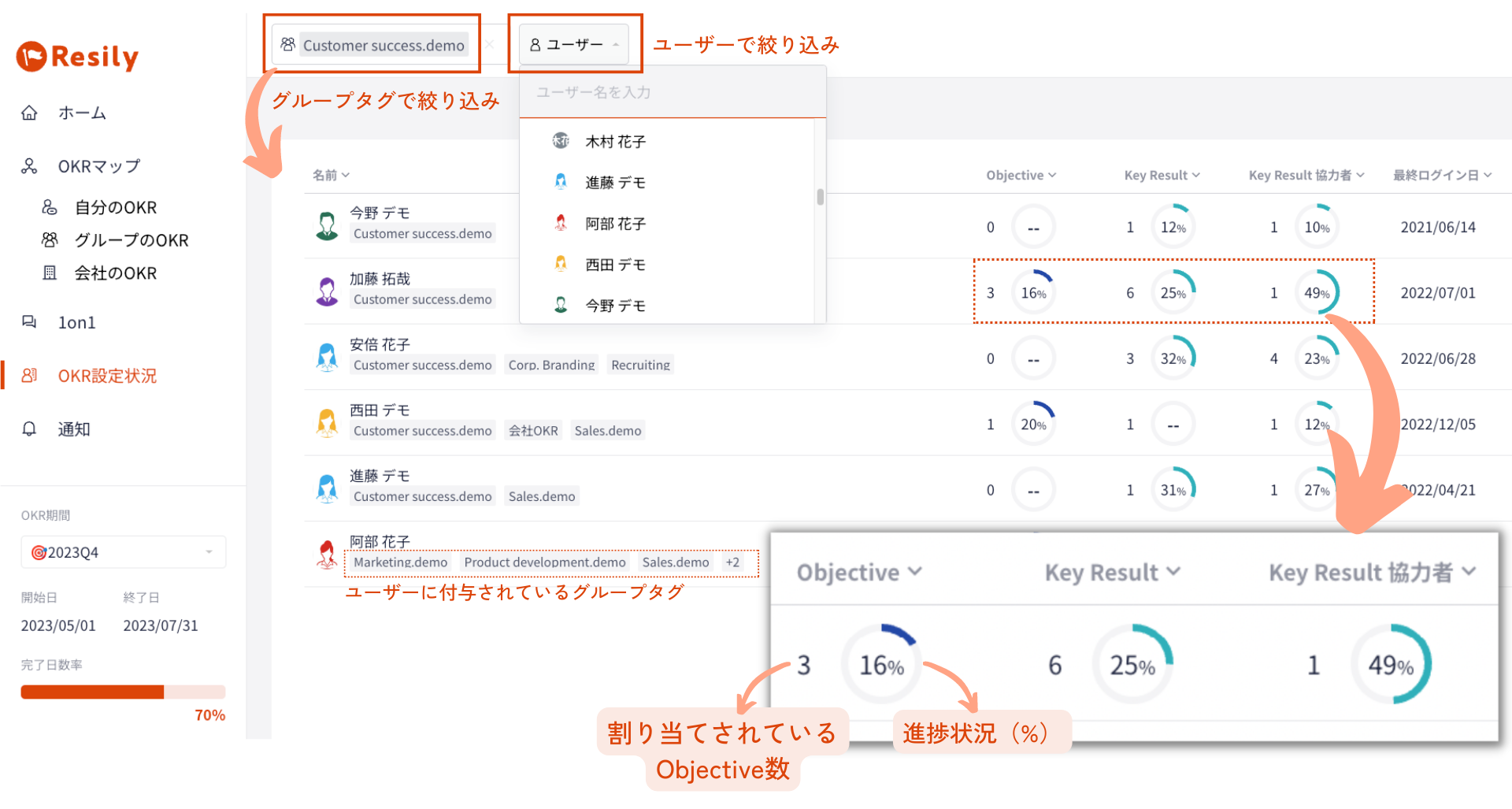Image resolution: width=1512 pixels, height=809 pixels.
Task: Select the 自分のOKR person icon
Action: coord(50,207)
